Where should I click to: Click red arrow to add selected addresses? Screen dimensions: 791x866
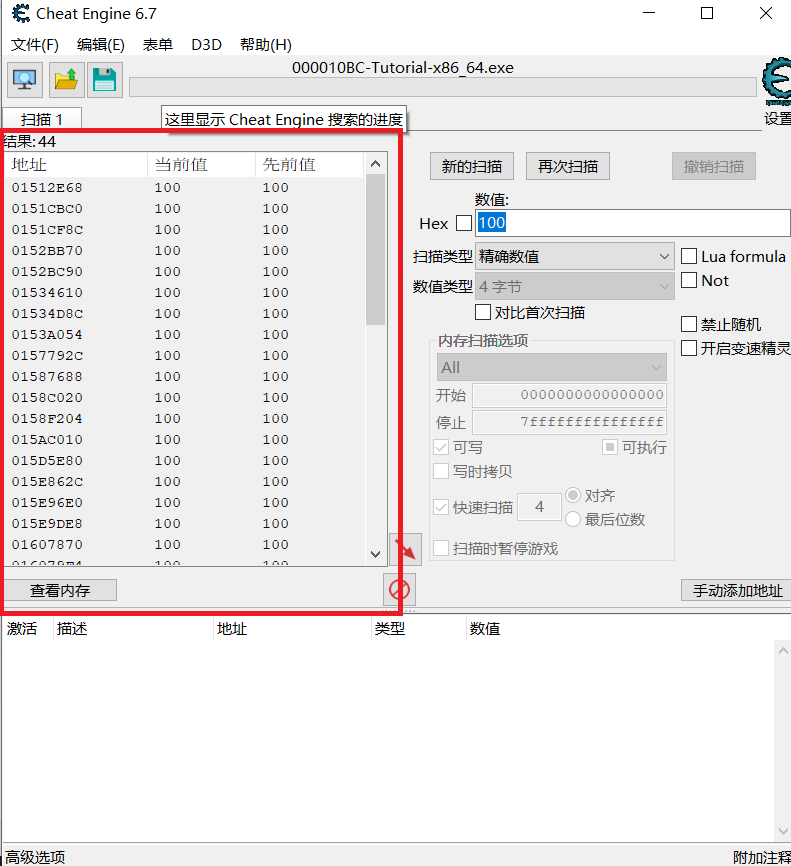[x=405, y=549]
